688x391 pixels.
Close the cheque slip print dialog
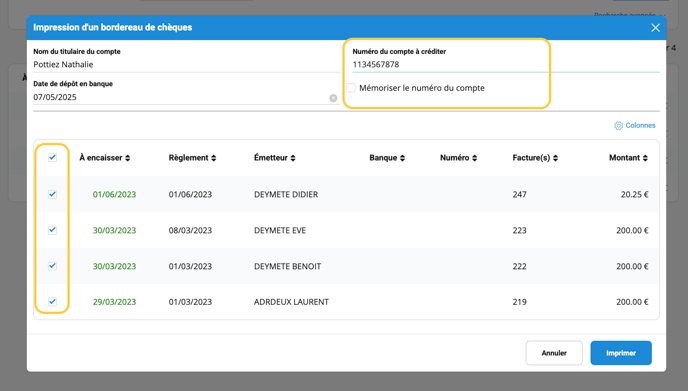(x=655, y=28)
